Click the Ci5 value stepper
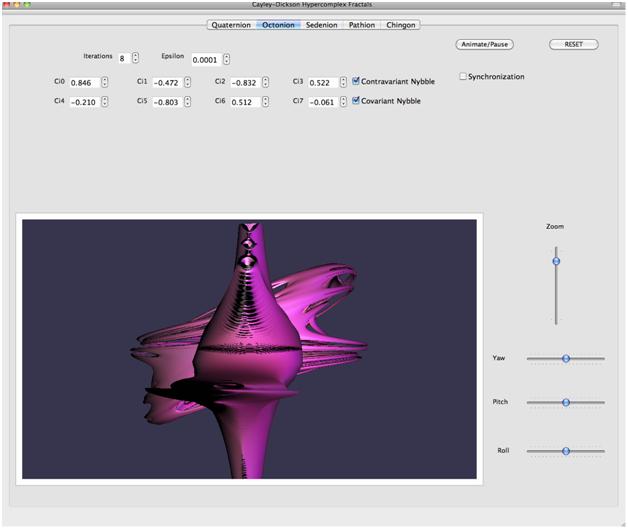 click(x=187, y=102)
